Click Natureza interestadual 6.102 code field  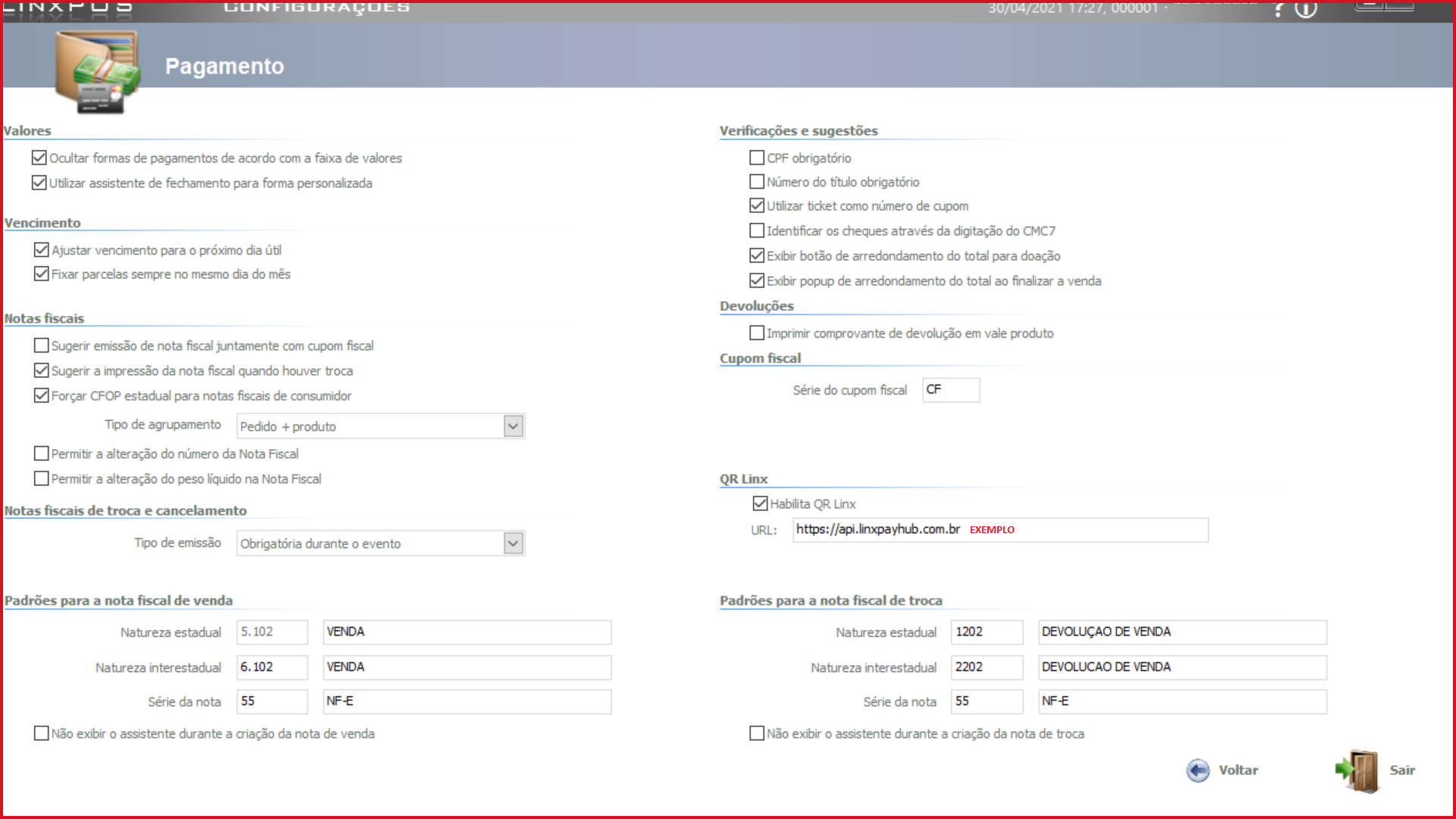point(271,667)
